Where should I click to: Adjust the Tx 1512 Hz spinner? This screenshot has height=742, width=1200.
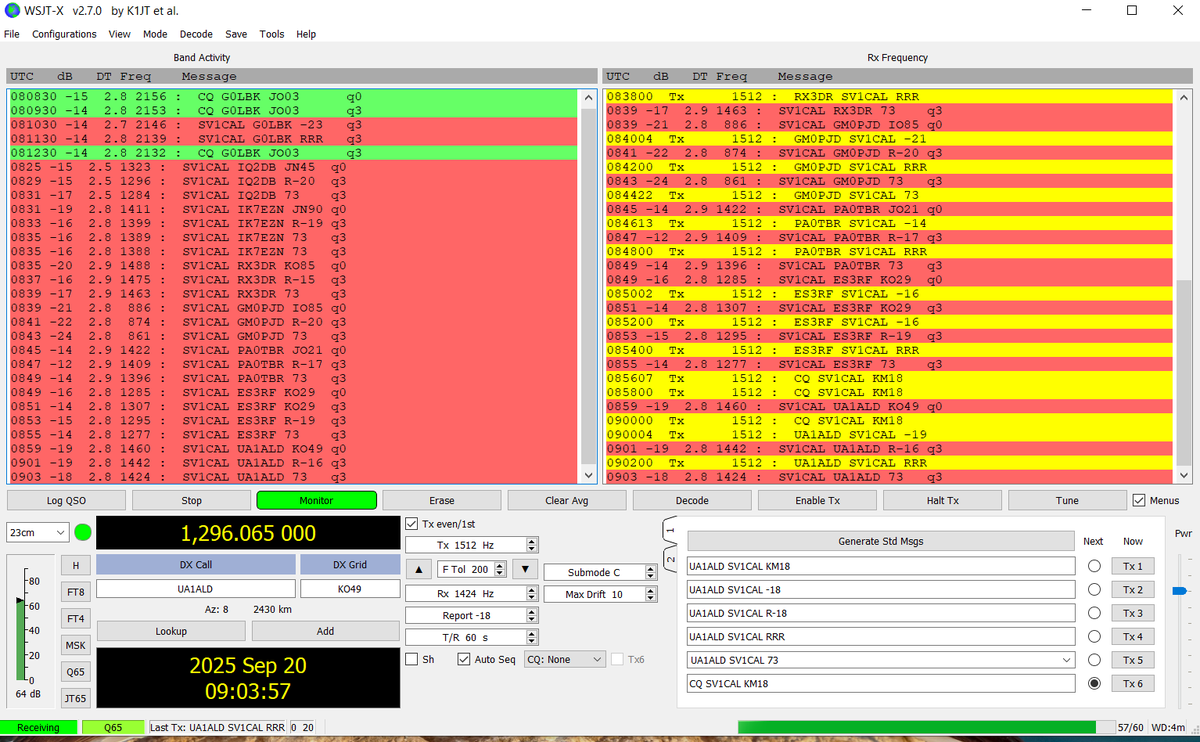[472, 545]
